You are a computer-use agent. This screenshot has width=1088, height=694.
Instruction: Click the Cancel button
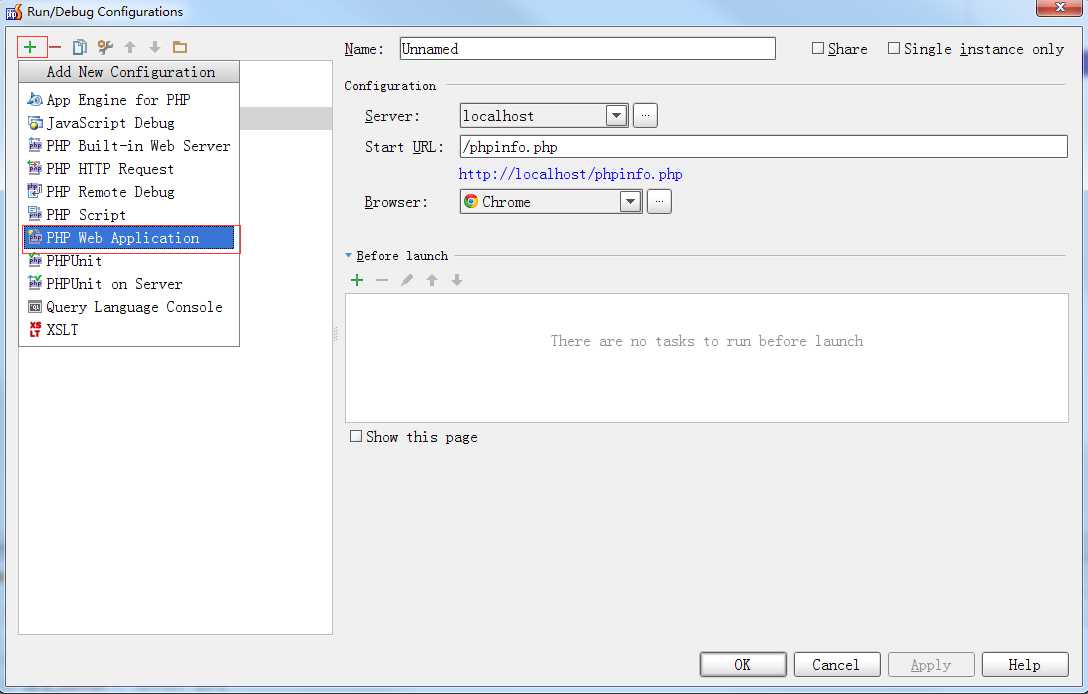pyautogui.click(x=837, y=665)
